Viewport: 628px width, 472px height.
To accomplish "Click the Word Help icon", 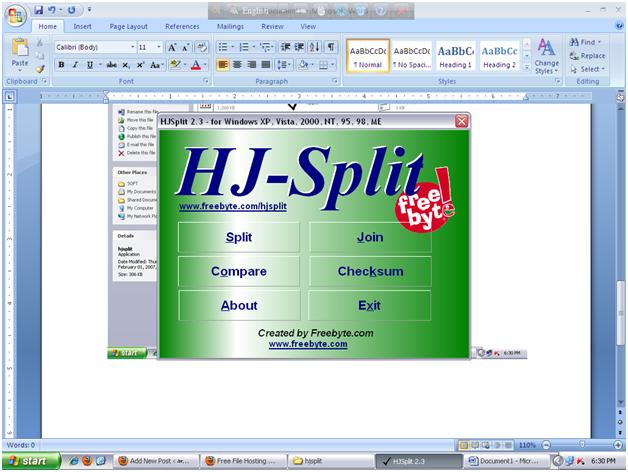I will (x=619, y=26).
